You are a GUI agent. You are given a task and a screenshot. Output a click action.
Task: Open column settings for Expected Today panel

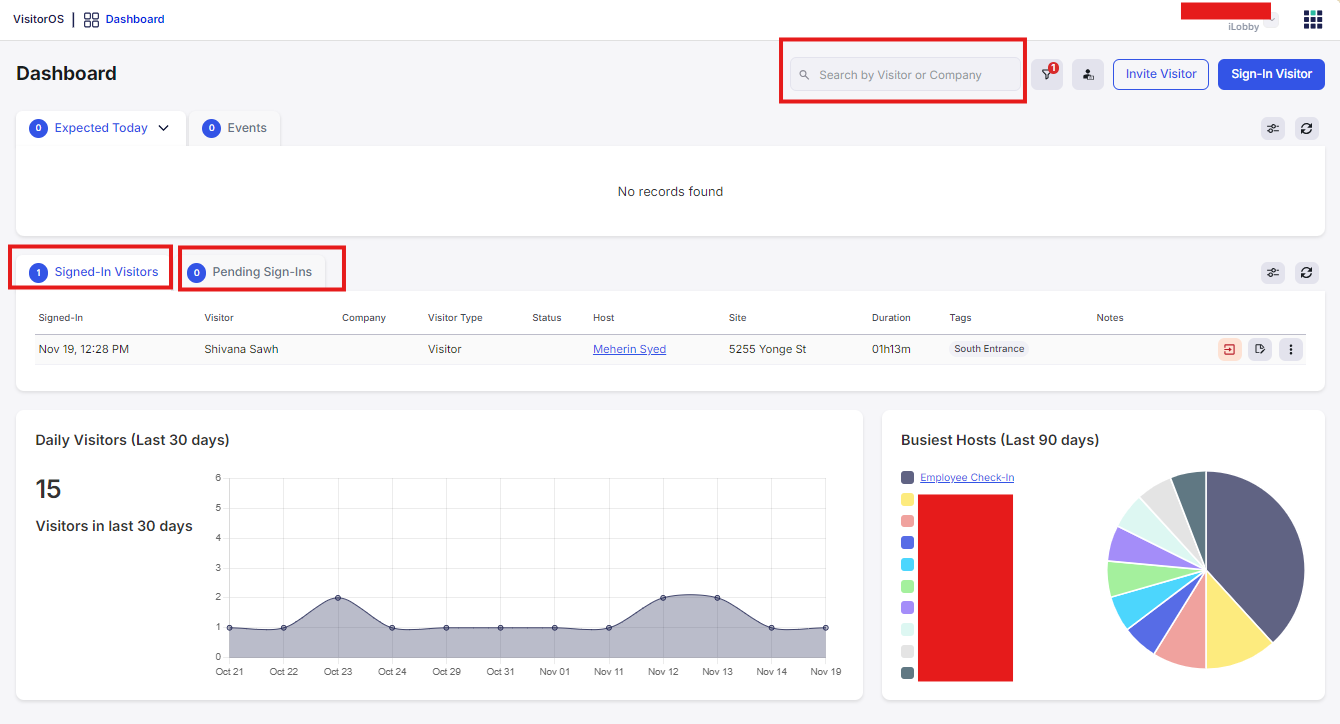pyautogui.click(x=1272, y=128)
